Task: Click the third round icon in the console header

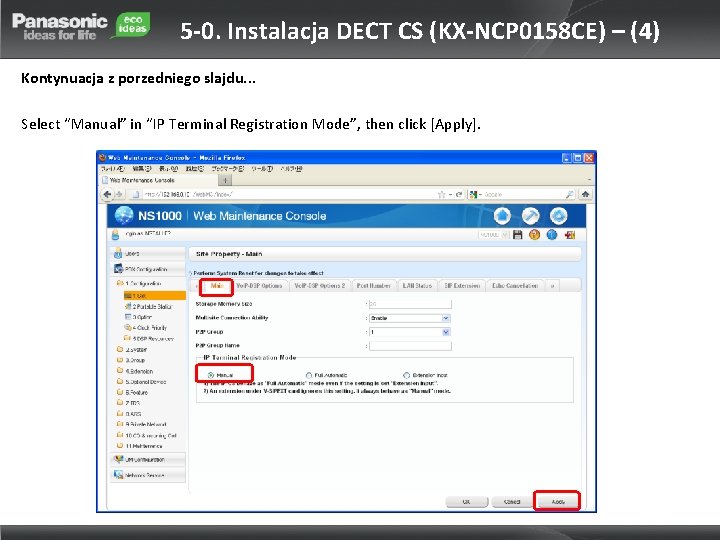Action: tap(558, 216)
